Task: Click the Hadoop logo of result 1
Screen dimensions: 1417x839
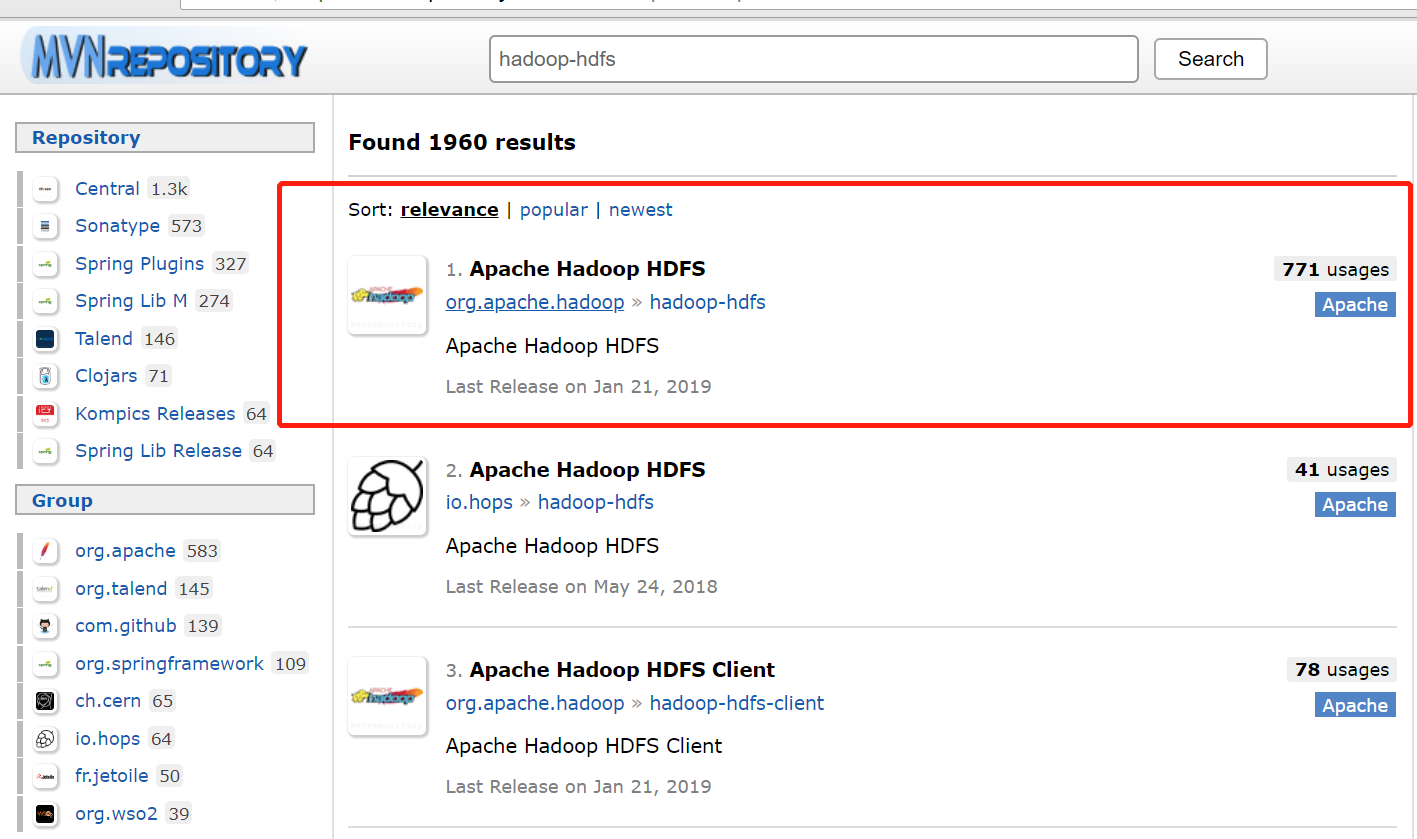Action: (x=387, y=295)
